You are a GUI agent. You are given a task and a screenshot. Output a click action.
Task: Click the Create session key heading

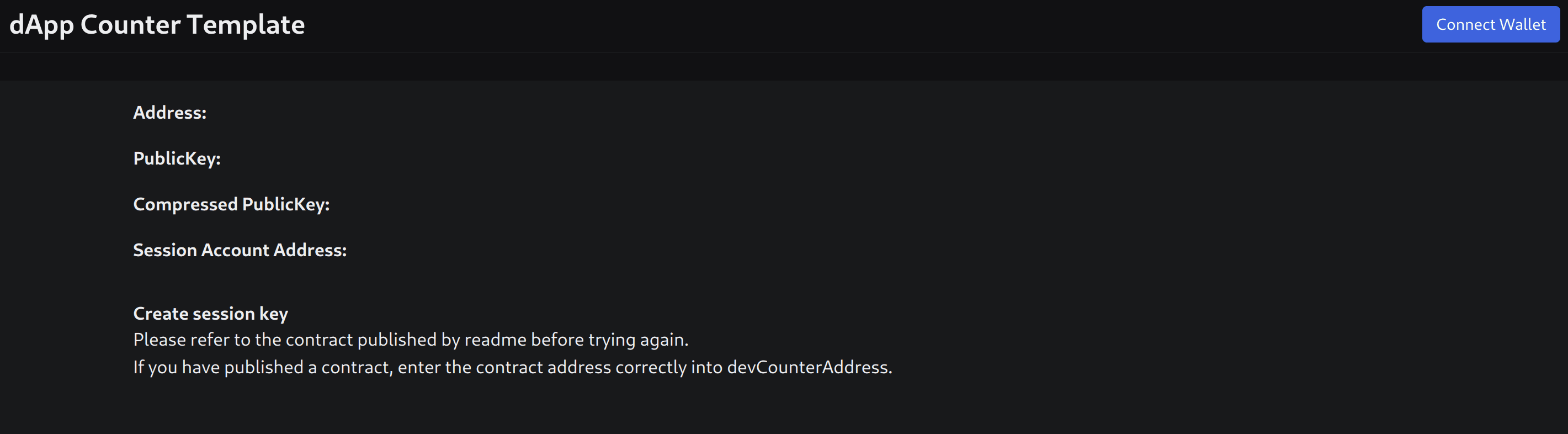pos(211,314)
